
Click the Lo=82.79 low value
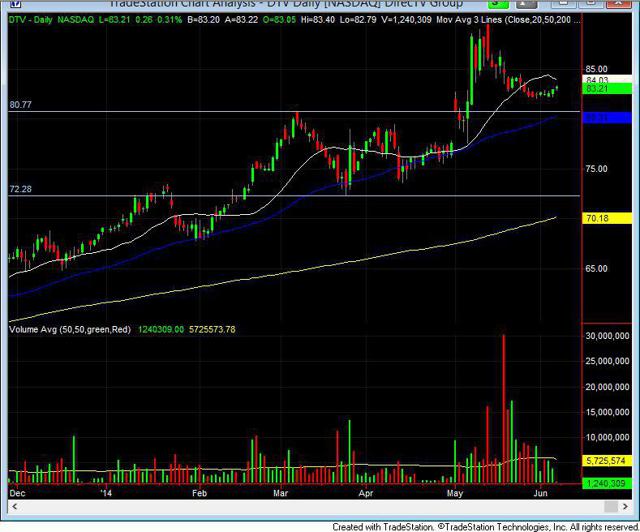pos(358,20)
